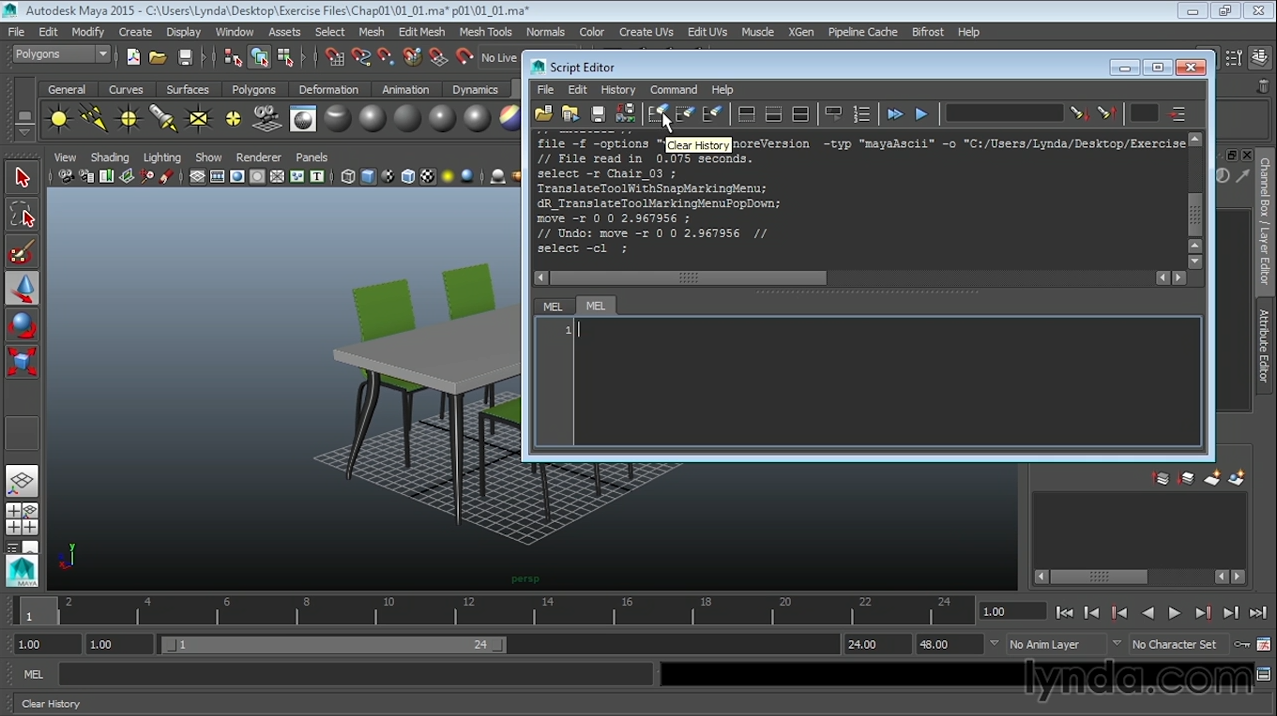
Task: Select the Rotate tool in the left toolbox
Action: [22, 325]
